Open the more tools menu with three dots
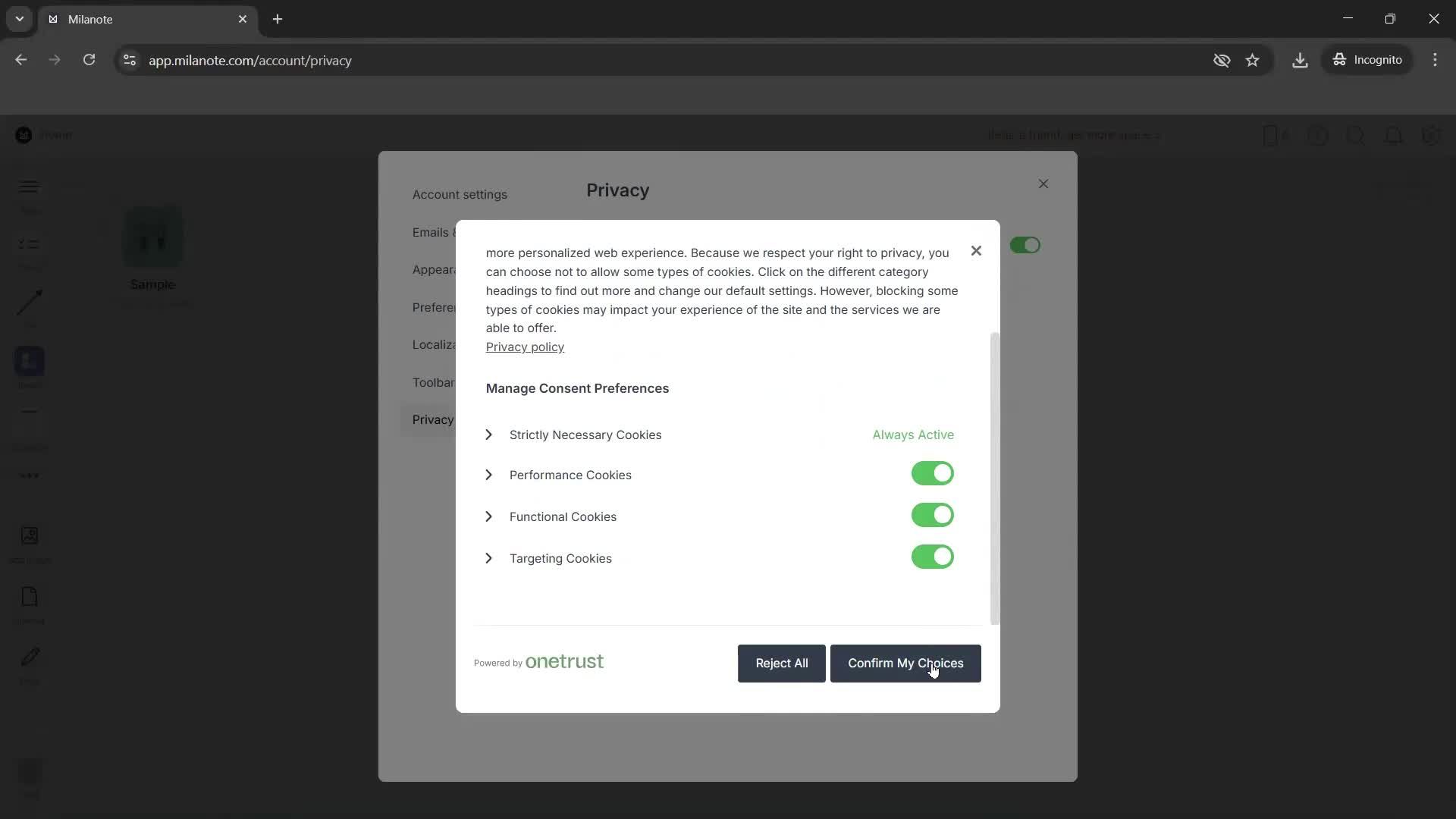 [29, 475]
